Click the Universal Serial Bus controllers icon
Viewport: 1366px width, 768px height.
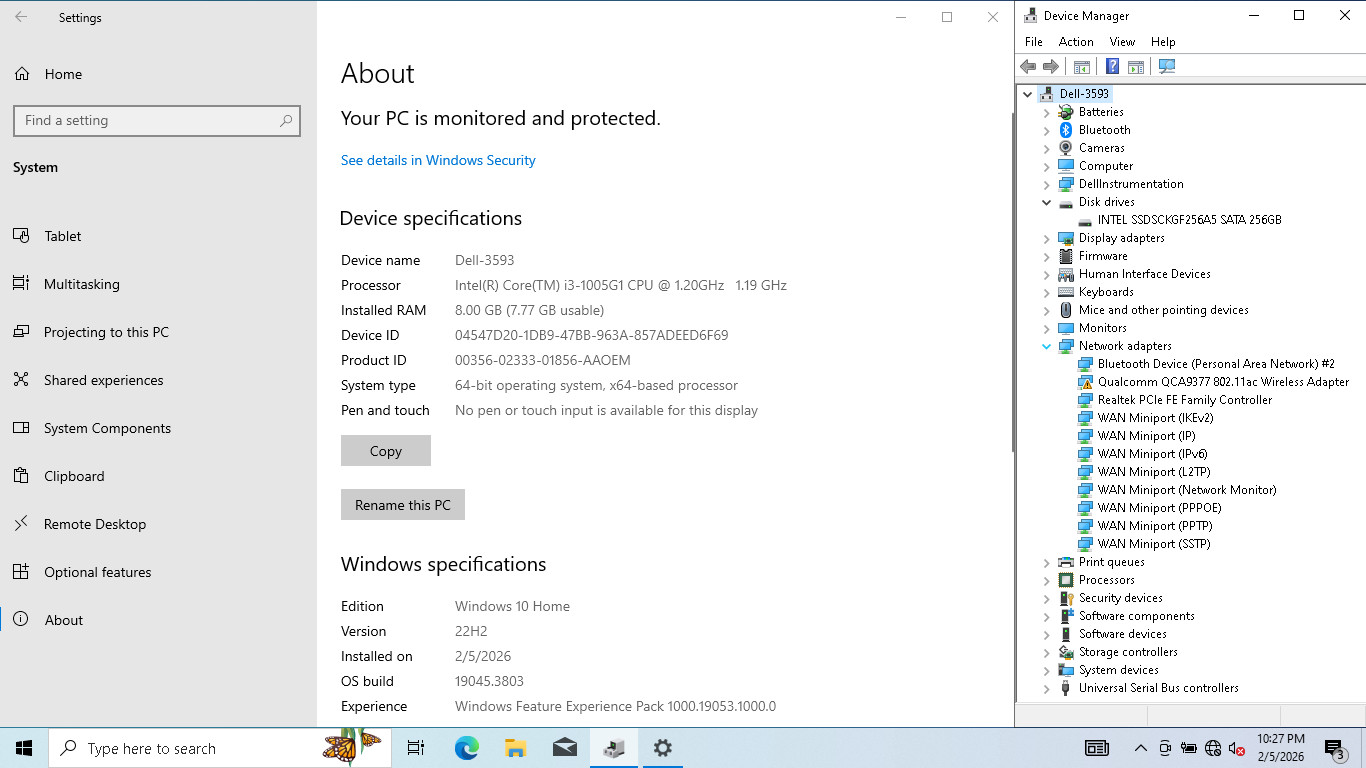(x=1066, y=688)
